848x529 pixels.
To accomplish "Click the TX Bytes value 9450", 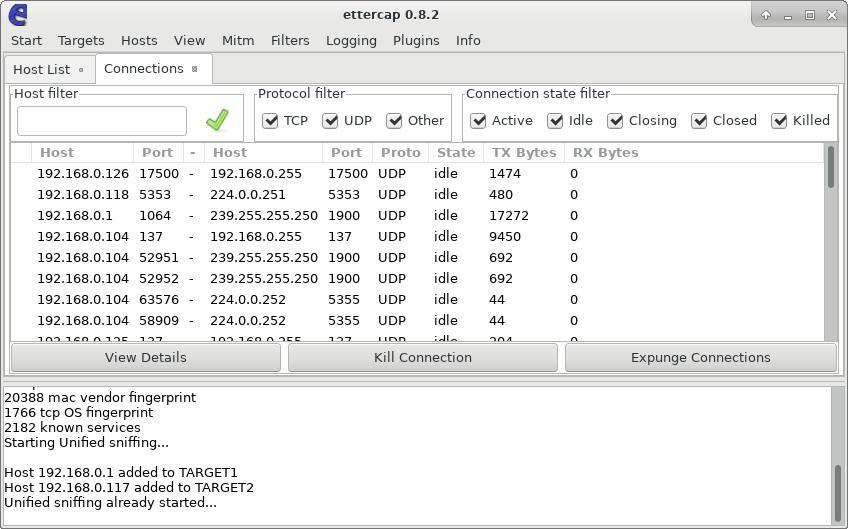I will click(505, 236).
